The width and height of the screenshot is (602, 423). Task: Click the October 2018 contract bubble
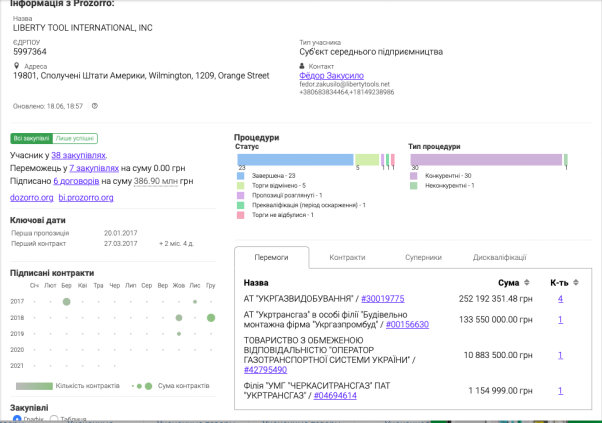click(x=178, y=317)
